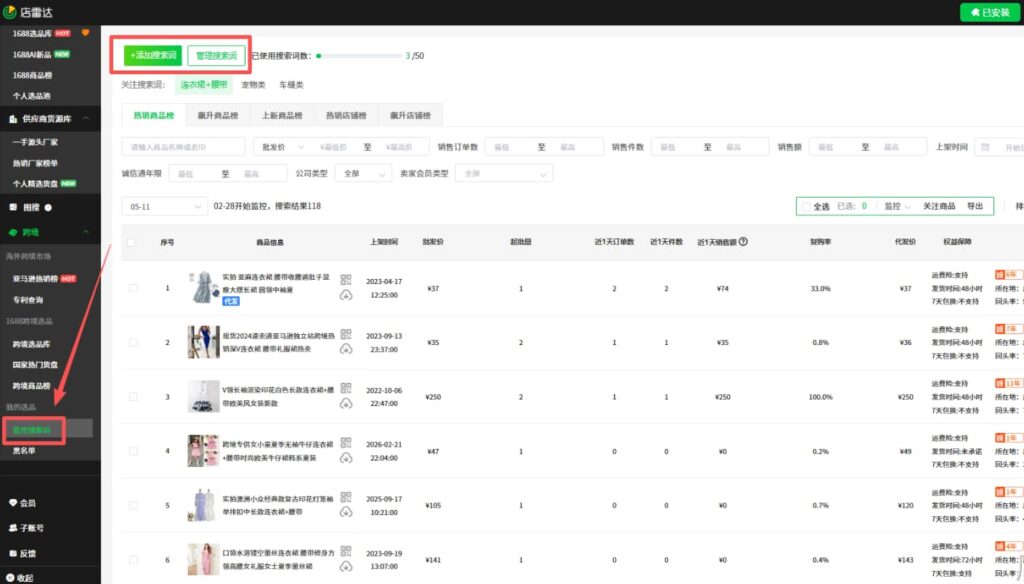1024x584 pixels.
Task: Click the download icon in row 6
Action: (x=345, y=566)
